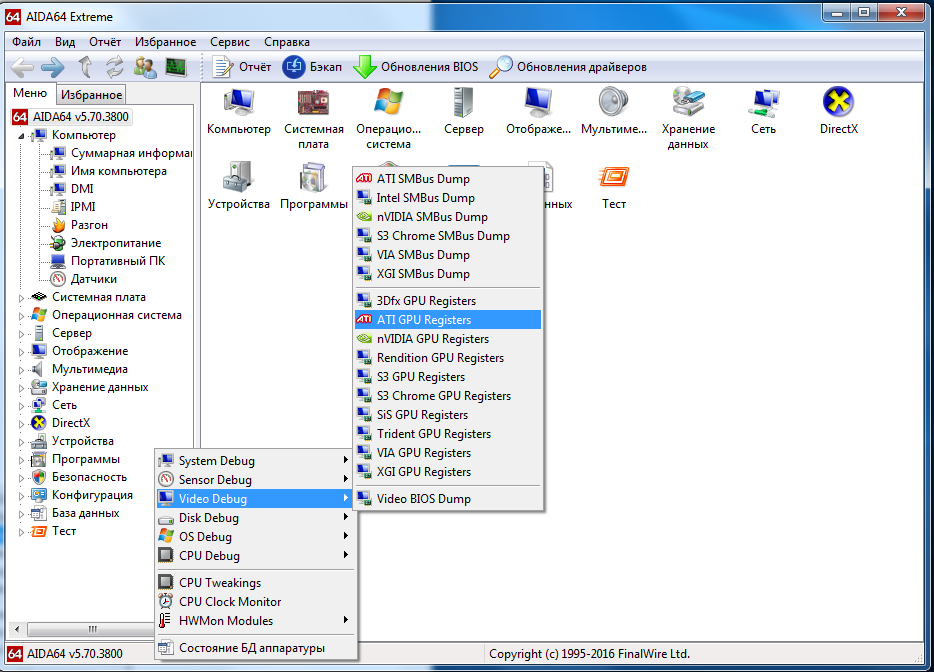This screenshot has height=672, width=934.
Task: Expand the Сервер tree node
Action: tap(21, 334)
